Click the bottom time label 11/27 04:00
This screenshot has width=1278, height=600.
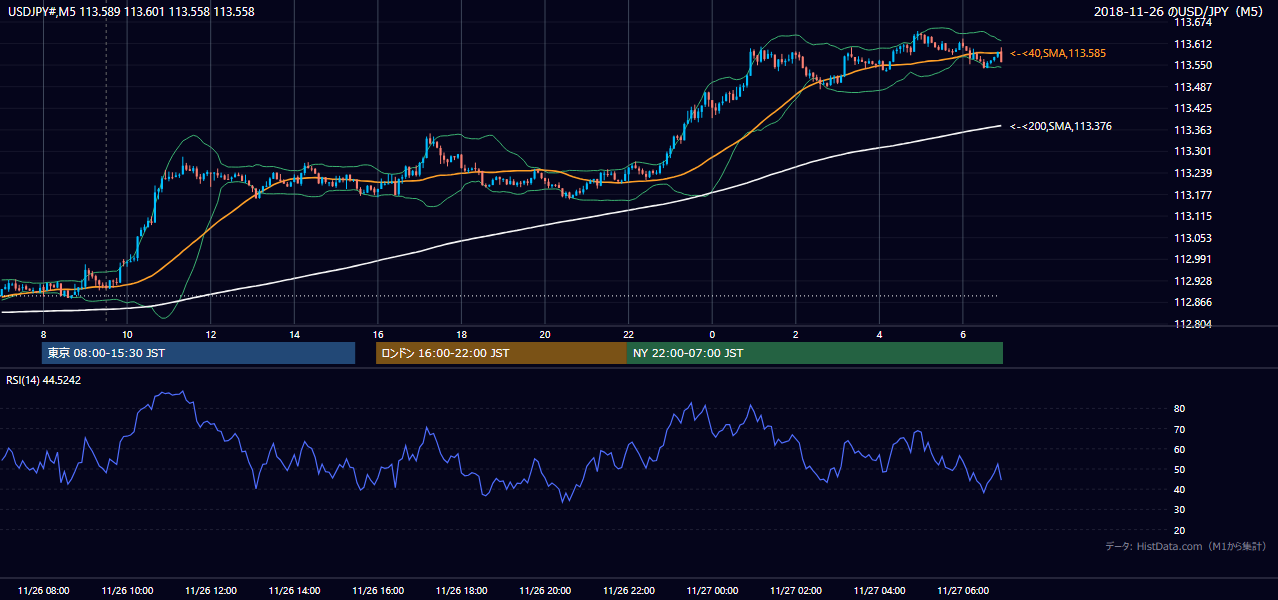[879, 591]
